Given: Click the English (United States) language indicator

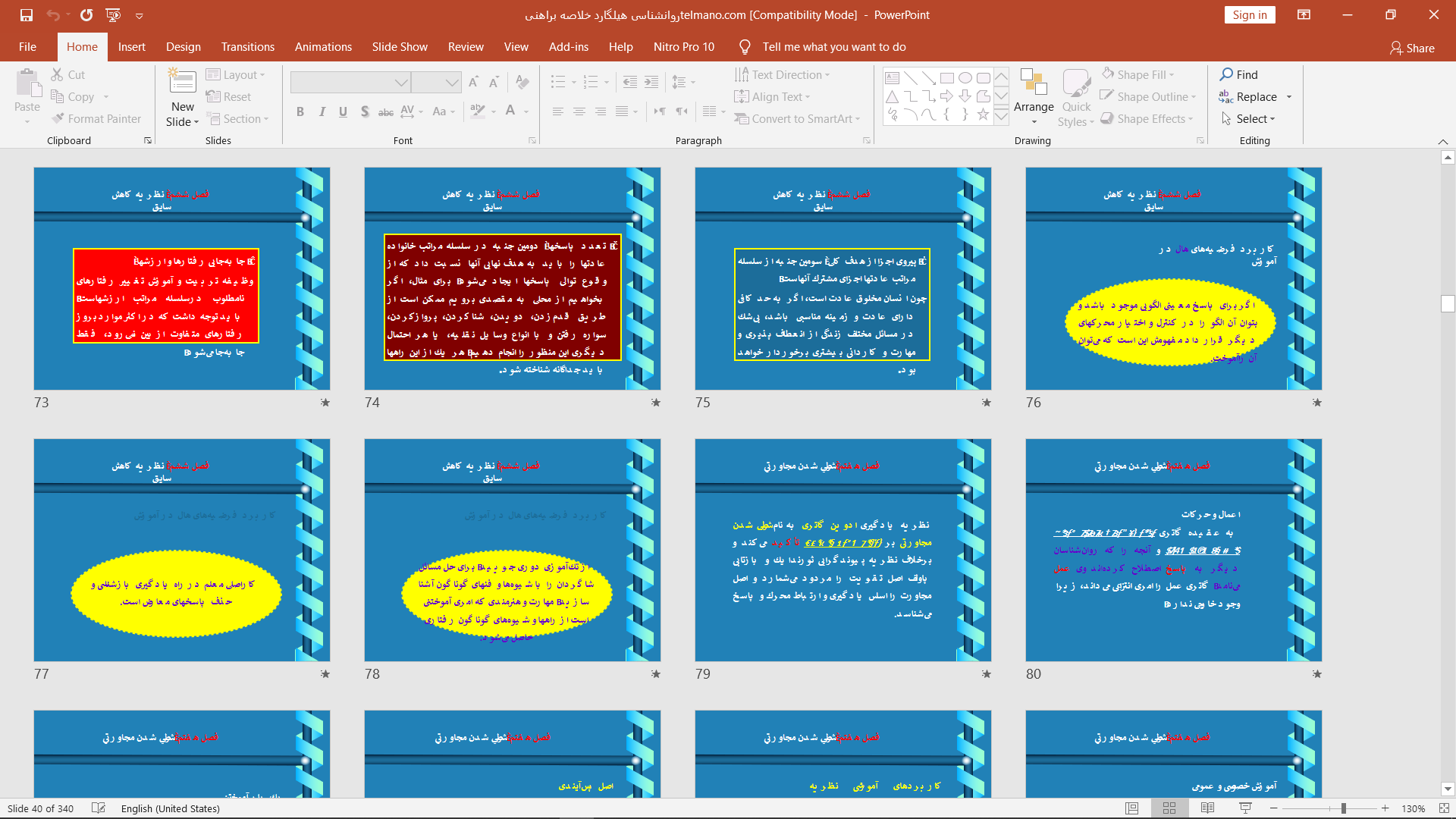Looking at the screenshot, I should pyautogui.click(x=171, y=808).
